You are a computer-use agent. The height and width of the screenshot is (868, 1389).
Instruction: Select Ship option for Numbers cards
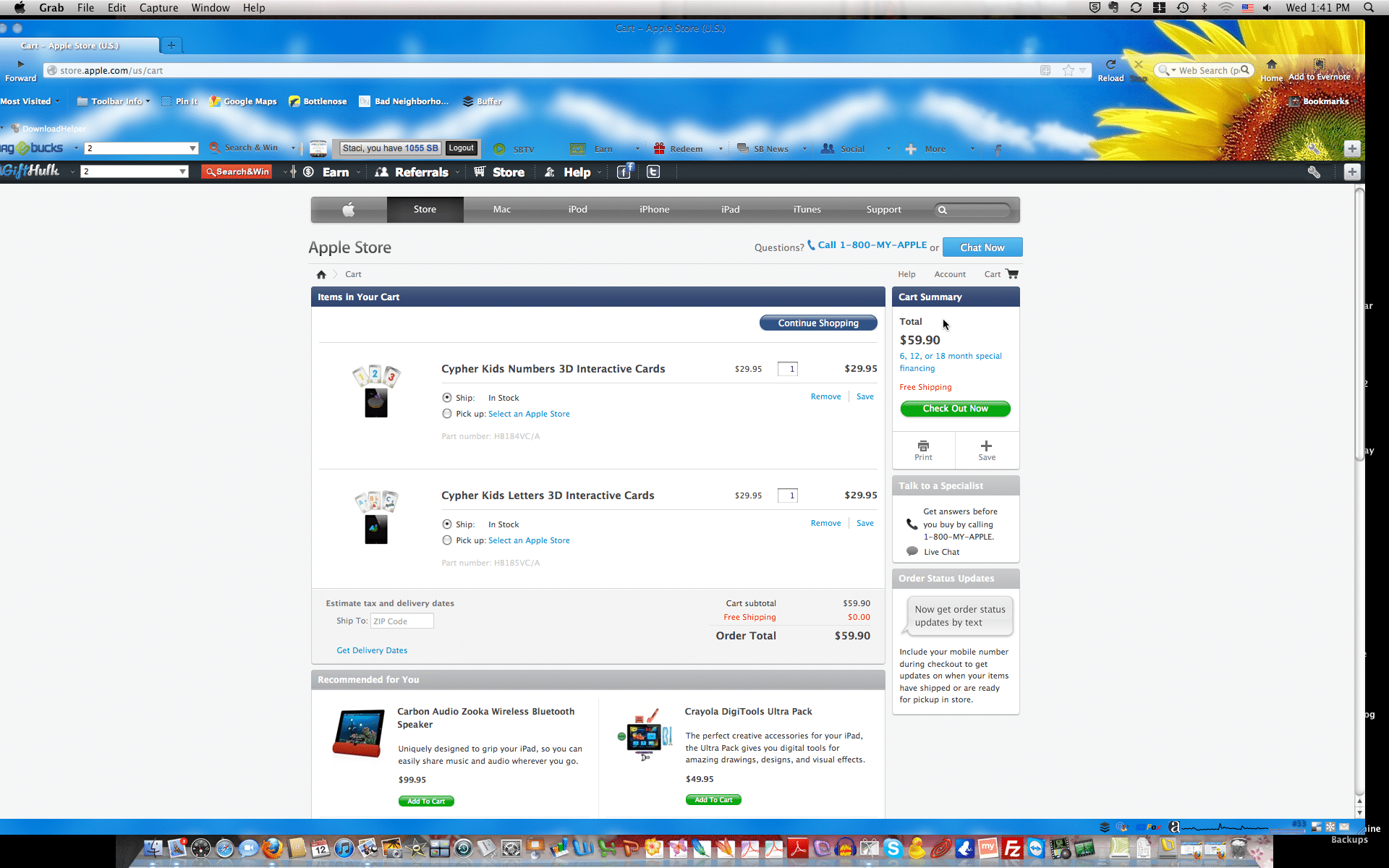coord(447,398)
